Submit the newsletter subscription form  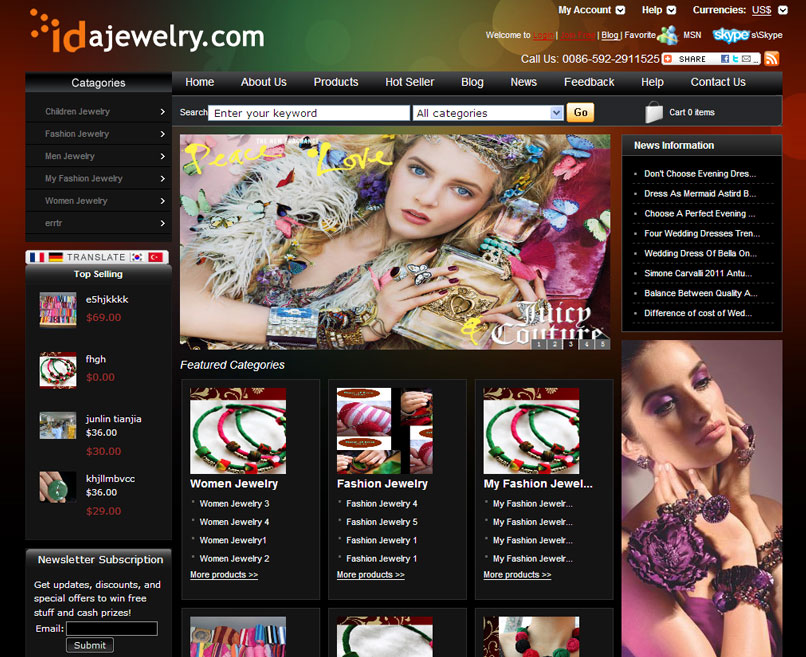[x=90, y=645]
